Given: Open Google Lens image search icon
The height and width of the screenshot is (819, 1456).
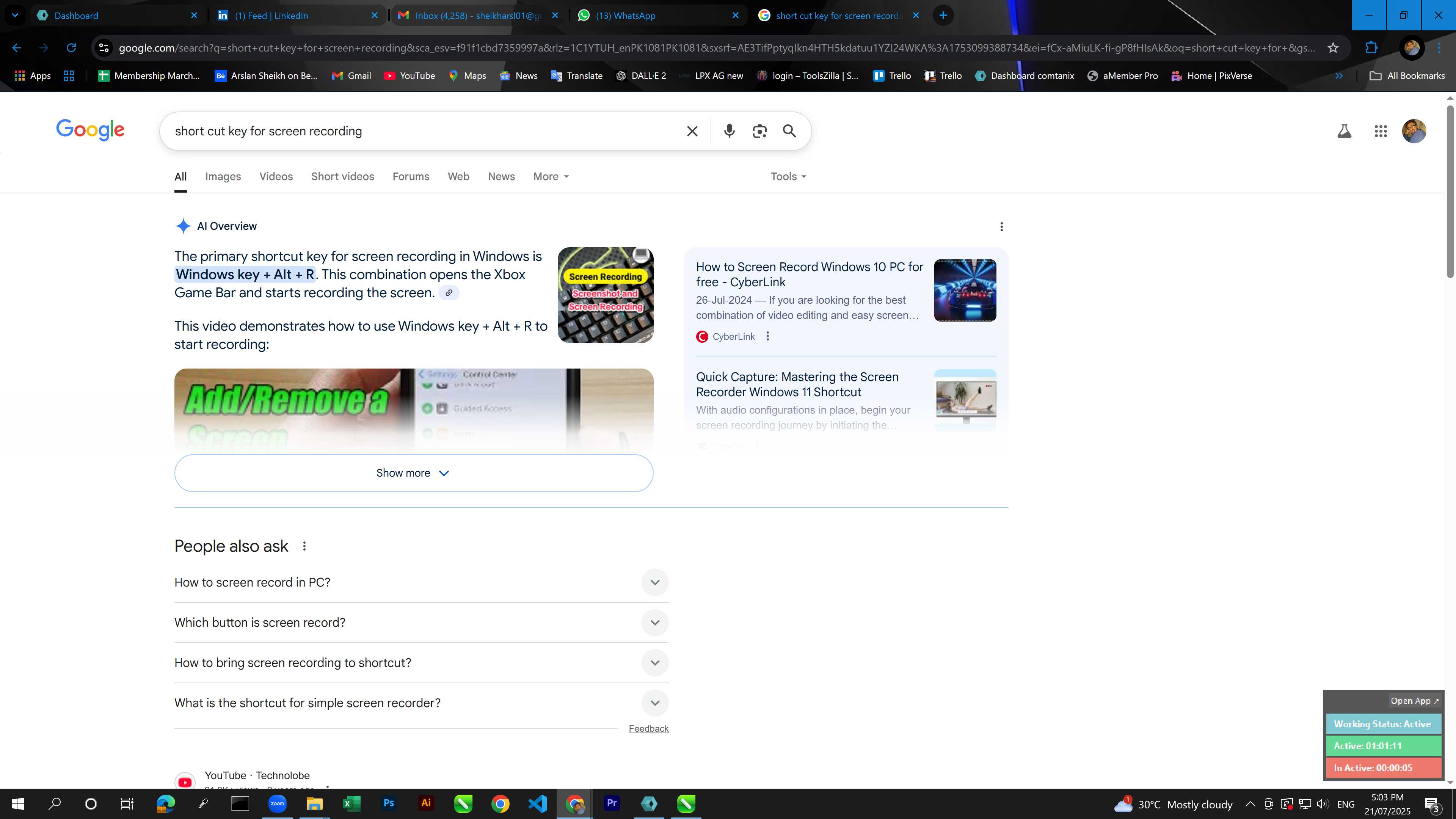Looking at the screenshot, I should (759, 131).
